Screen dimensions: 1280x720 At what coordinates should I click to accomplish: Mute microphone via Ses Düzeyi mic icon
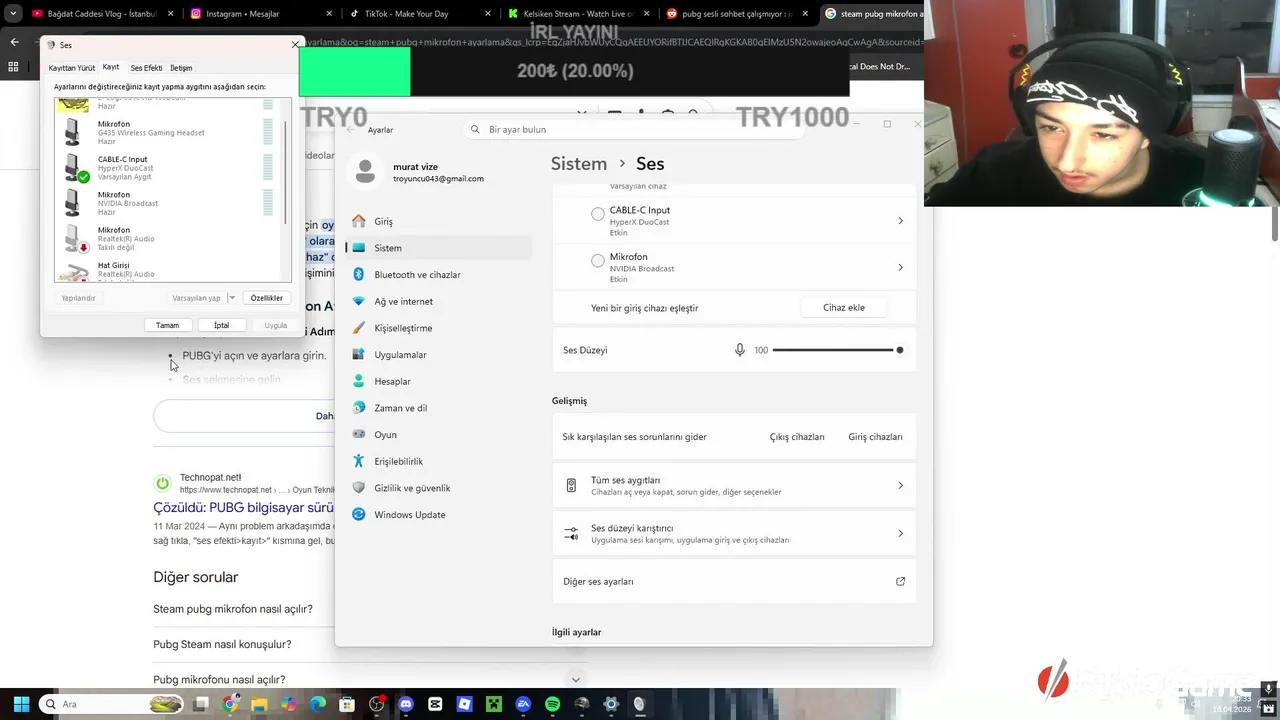(740, 350)
